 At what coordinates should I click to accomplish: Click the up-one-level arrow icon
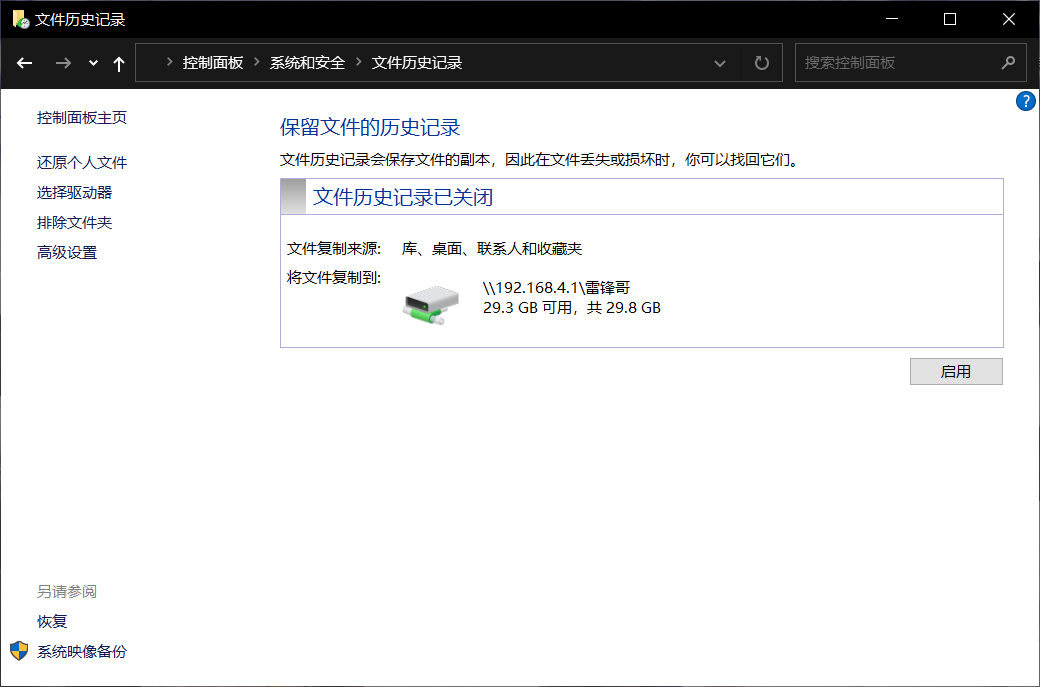click(117, 62)
